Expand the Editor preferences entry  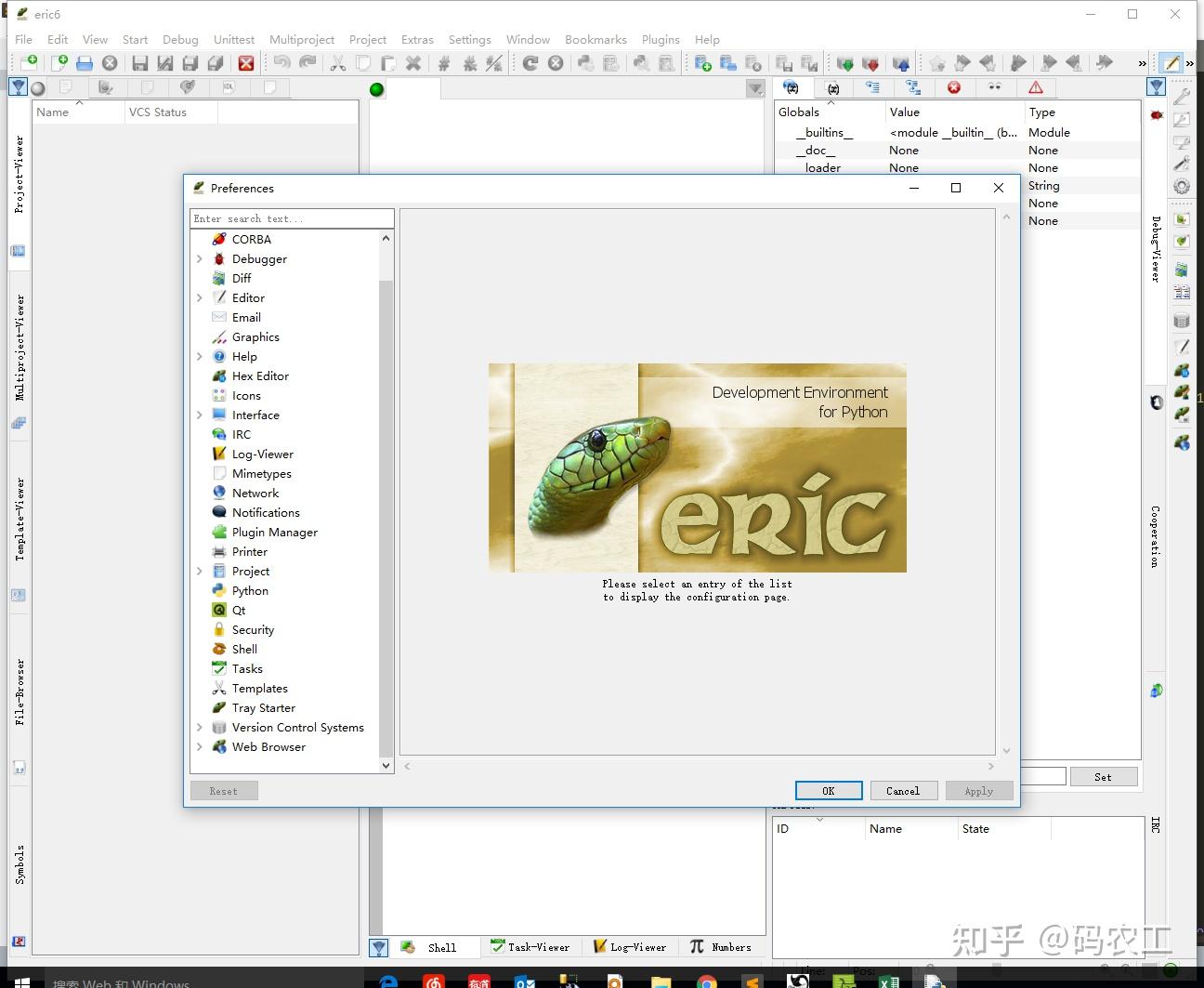(x=200, y=298)
